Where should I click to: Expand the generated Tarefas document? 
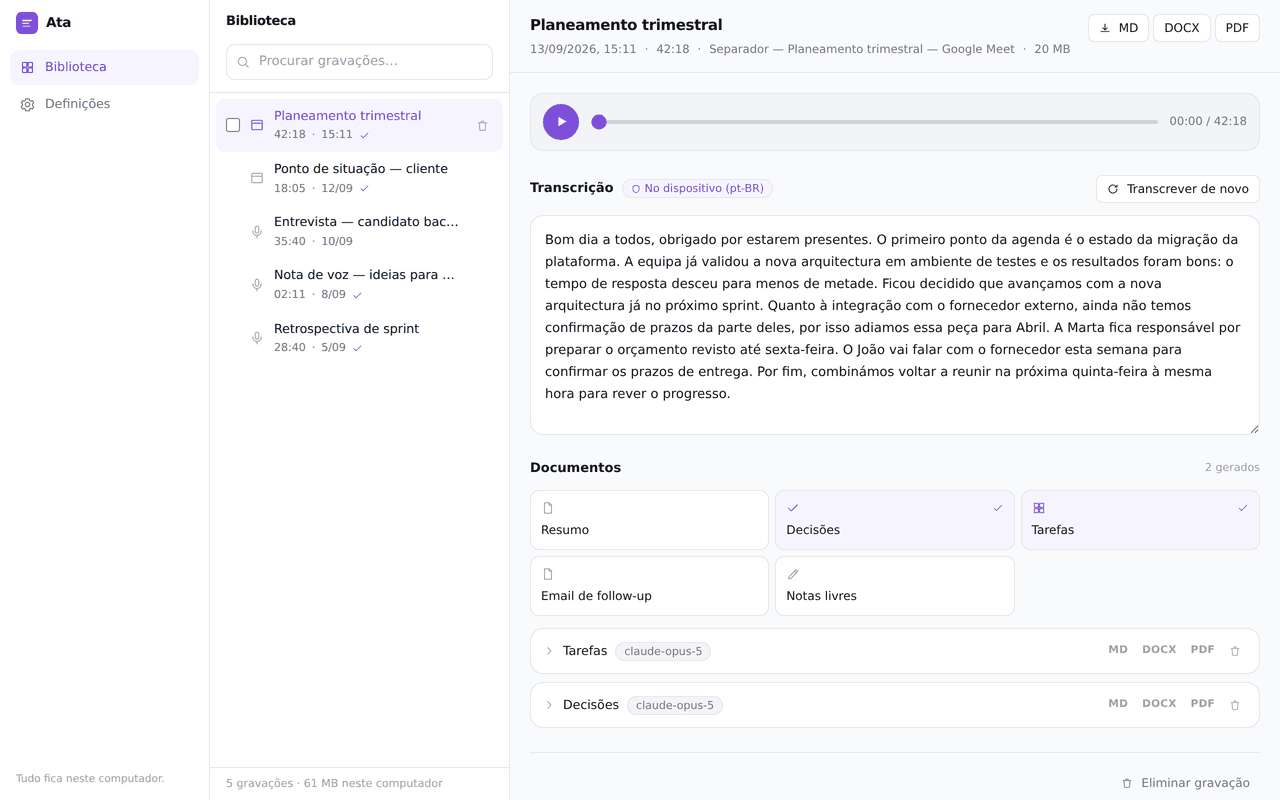[549, 651]
